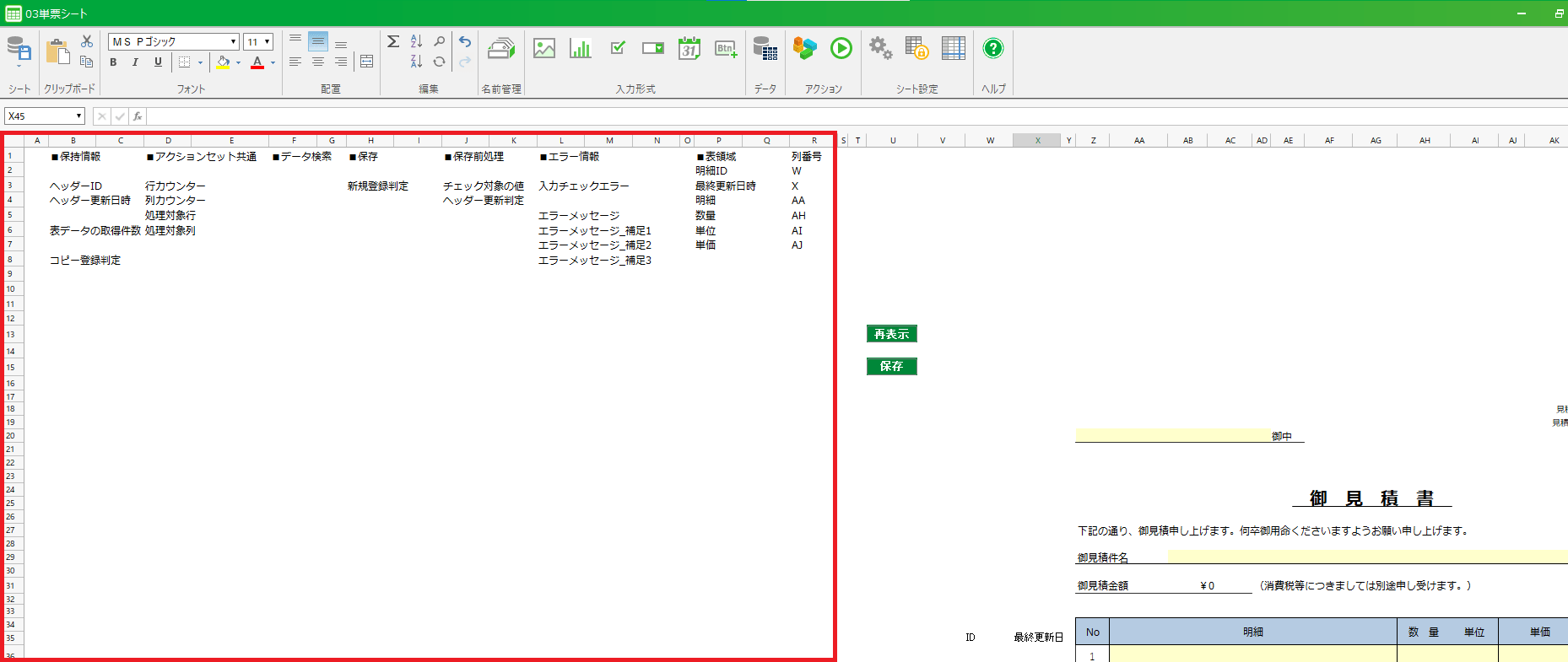Open help with the green question mark
This screenshot has height=662, width=1568.
coord(993,49)
